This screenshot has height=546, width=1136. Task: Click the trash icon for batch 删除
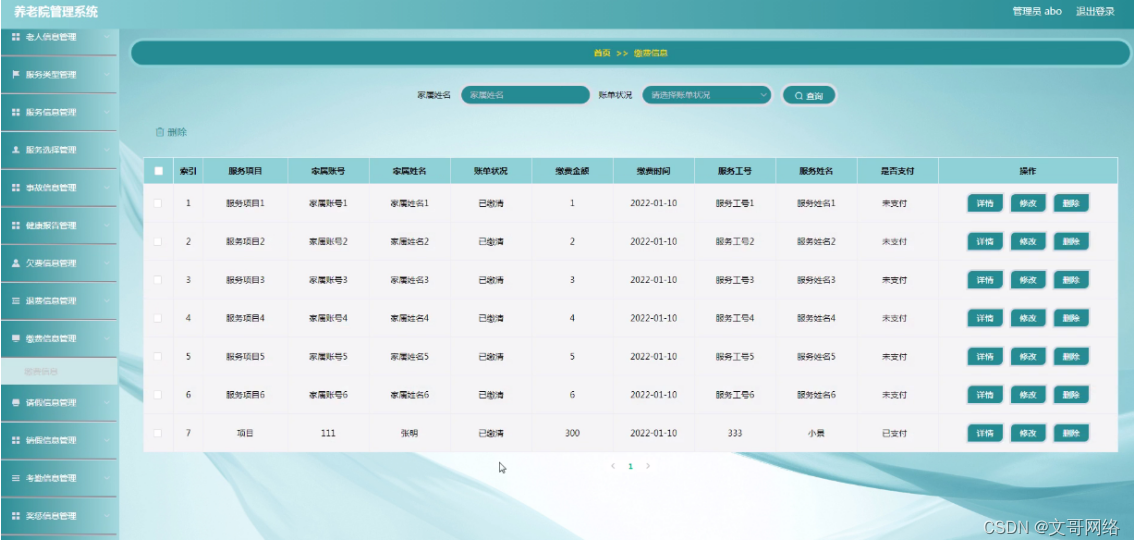pos(160,132)
